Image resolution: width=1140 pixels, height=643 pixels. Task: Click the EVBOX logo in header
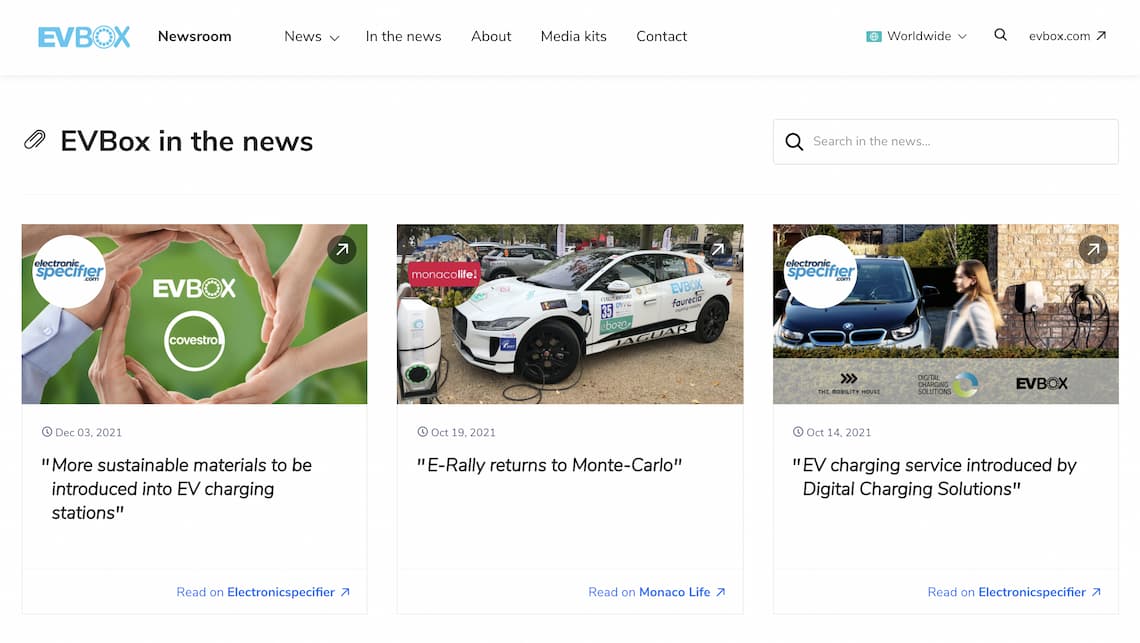coord(84,36)
